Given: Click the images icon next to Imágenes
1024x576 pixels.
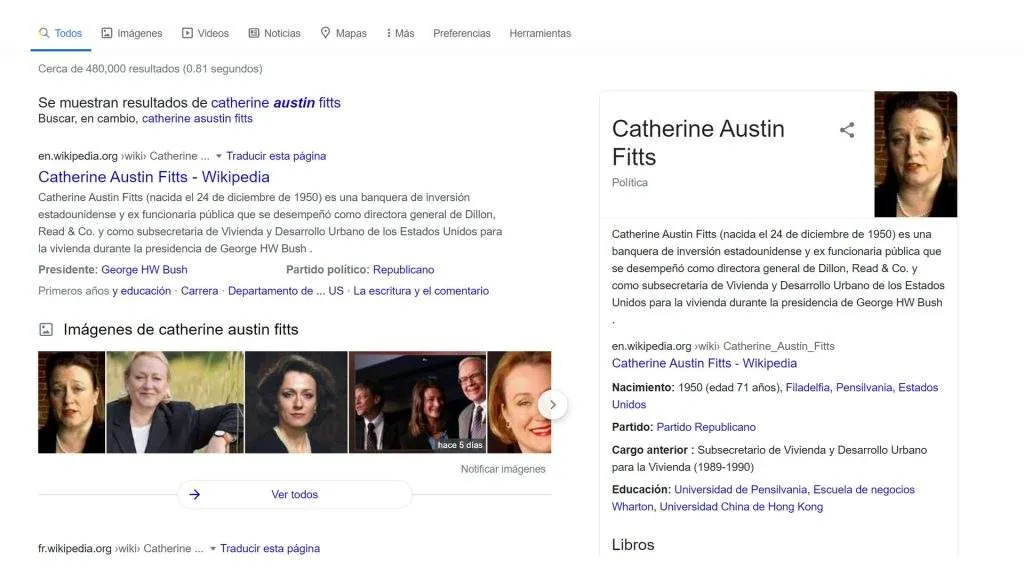Looking at the screenshot, I should (x=106, y=33).
